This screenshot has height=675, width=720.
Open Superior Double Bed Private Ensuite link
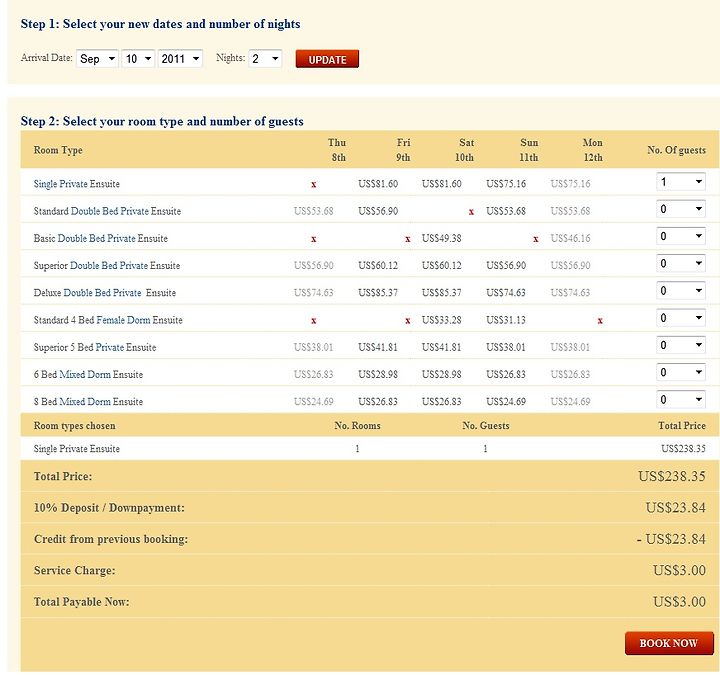[x=107, y=265]
